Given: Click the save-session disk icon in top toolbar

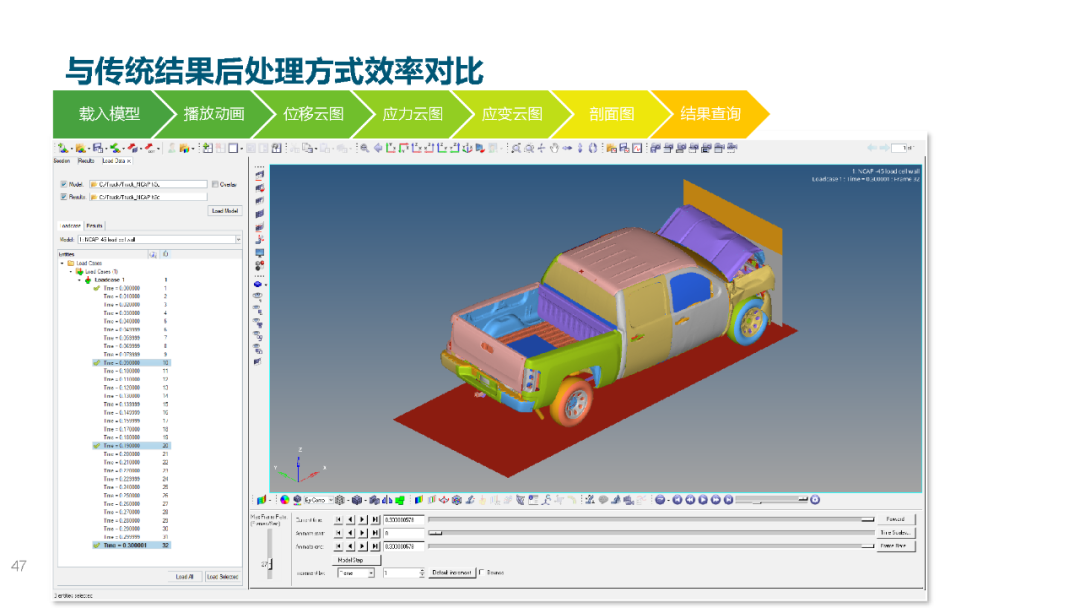Looking at the screenshot, I should pos(98,148).
